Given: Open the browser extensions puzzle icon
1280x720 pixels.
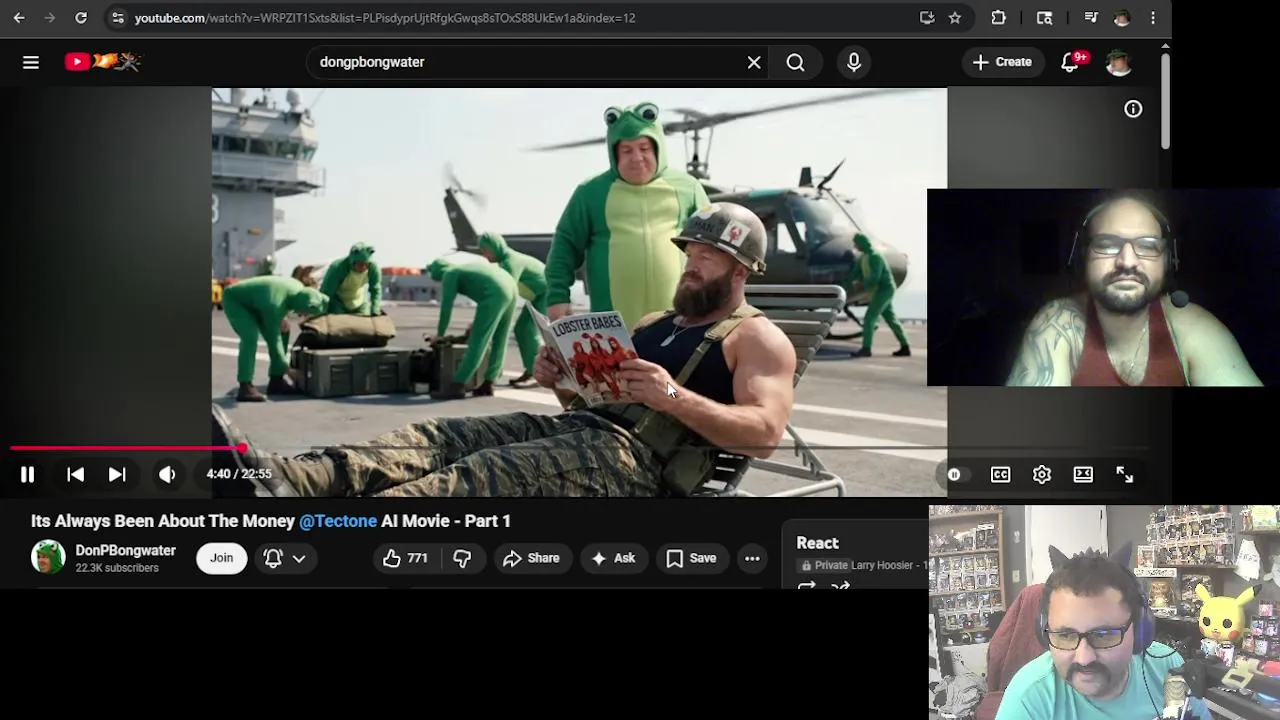Looking at the screenshot, I should pyautogui.click(x=998, y=17).
